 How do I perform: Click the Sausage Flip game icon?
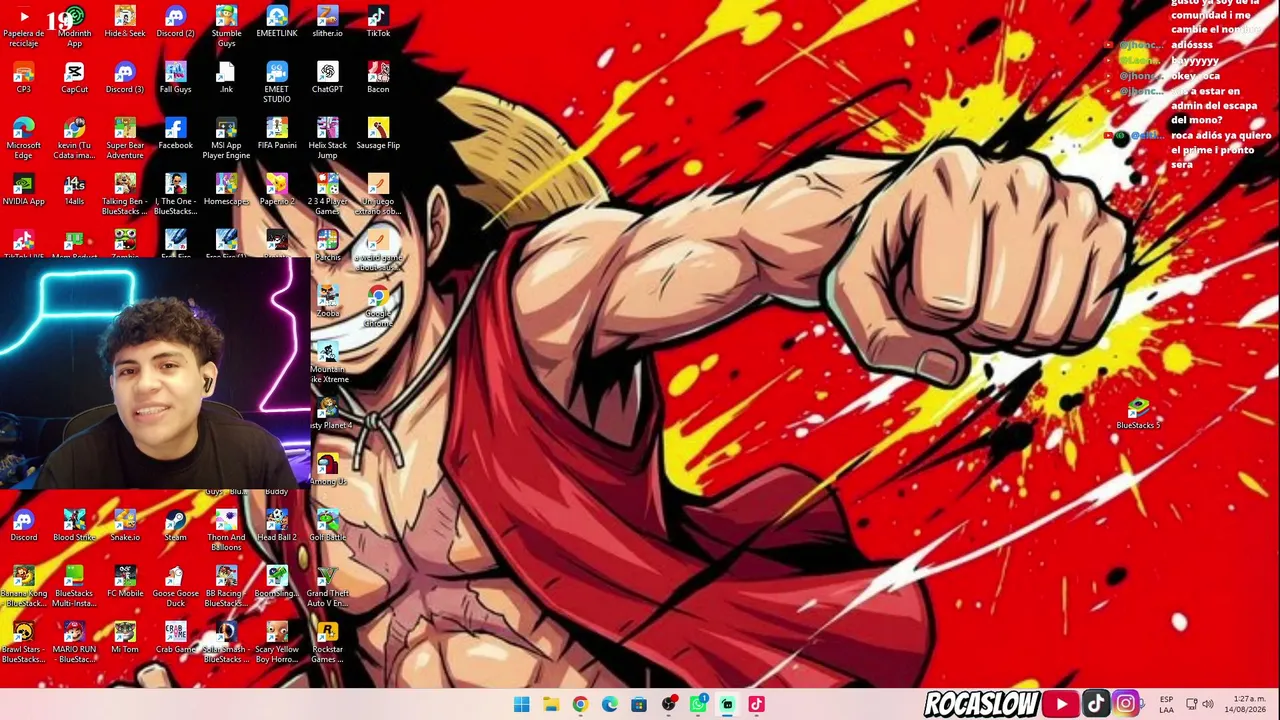point(378,134)
